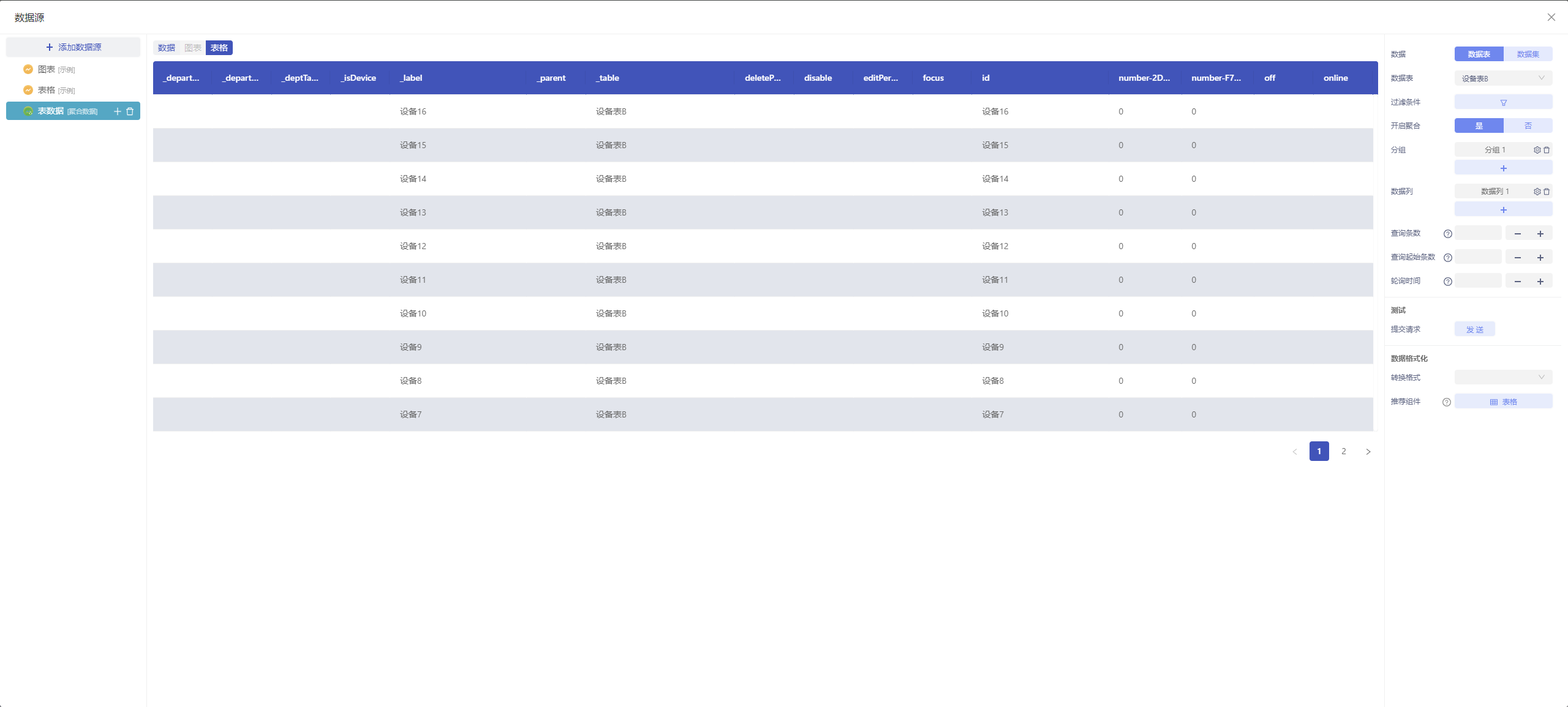Image resolution: width=1568 pixels, height=707 pixels.
Task: Click the orange icon beside 图表 [示例]
Action: [x=28, y=69]
